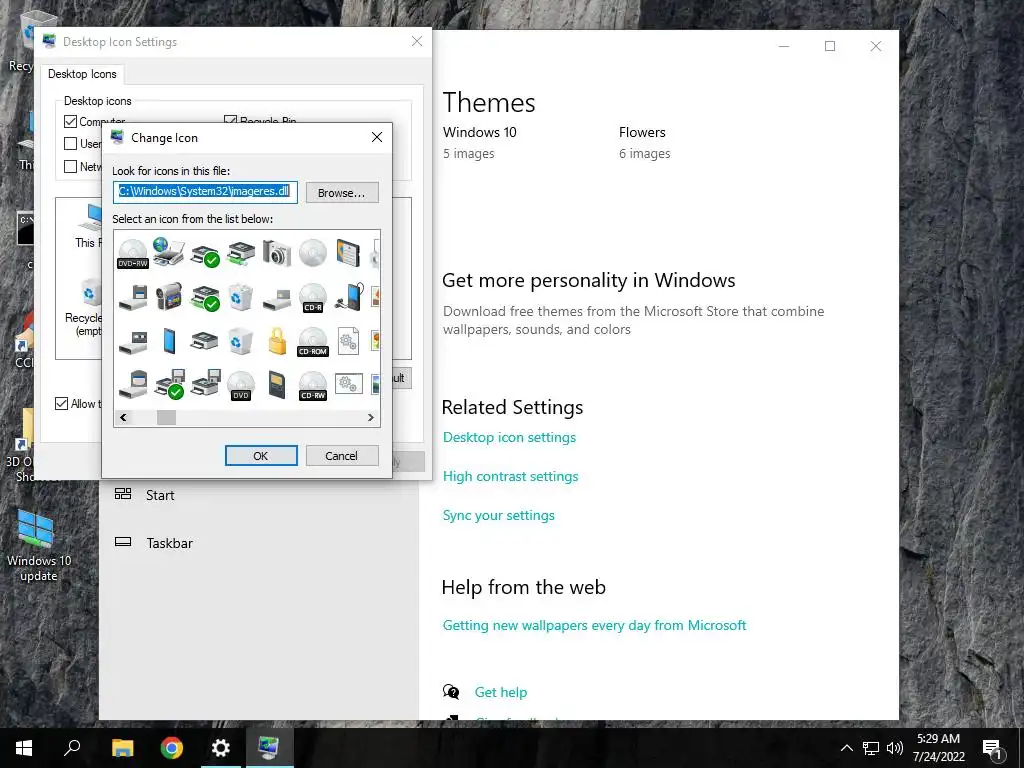Toggle the Recycle Bin checkbox
The width and height of the screenshot is (1024, 768).
230,120
